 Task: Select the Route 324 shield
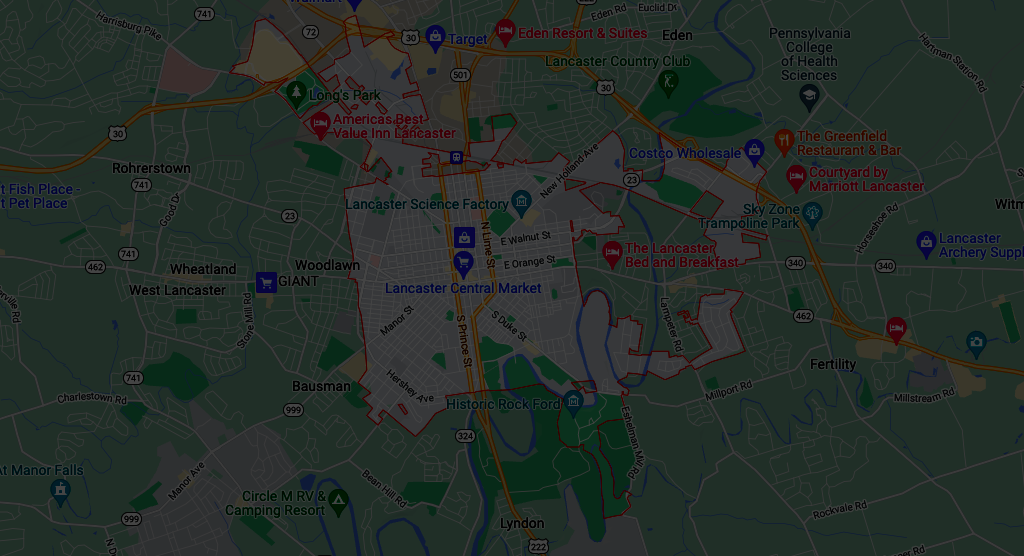click(x=465, y=436)
